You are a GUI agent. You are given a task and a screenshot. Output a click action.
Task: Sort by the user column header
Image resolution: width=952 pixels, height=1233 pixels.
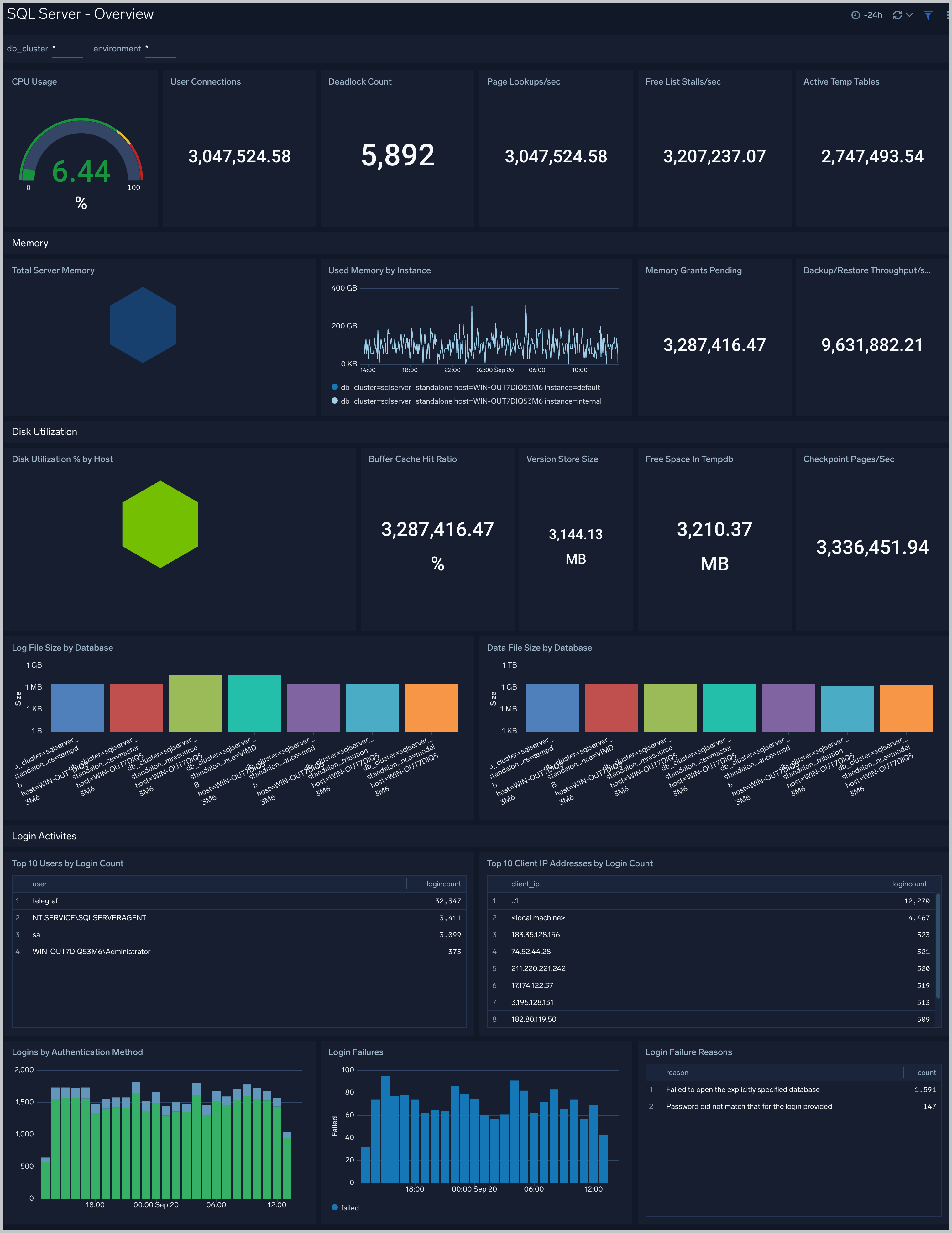click(39, 884)
